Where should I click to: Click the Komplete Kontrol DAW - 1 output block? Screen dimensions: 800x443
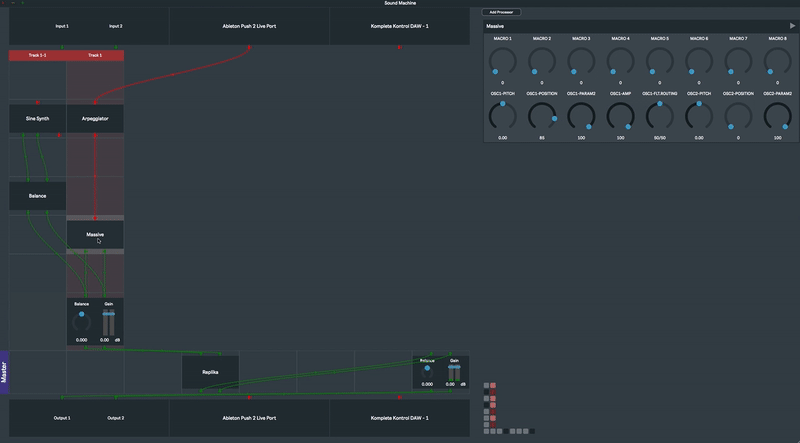coord(399,418)
